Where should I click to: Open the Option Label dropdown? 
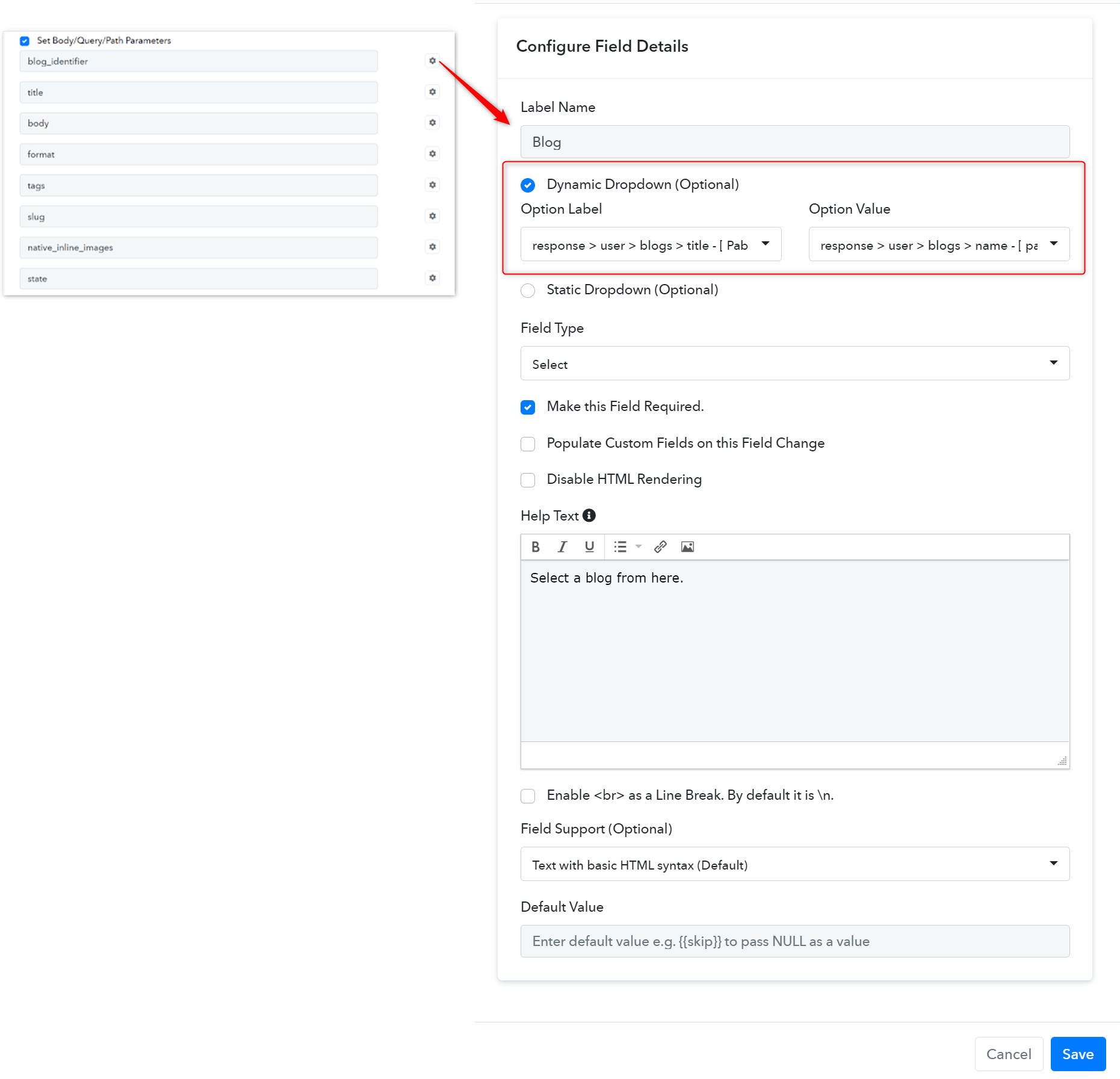[x=651, y=244]
